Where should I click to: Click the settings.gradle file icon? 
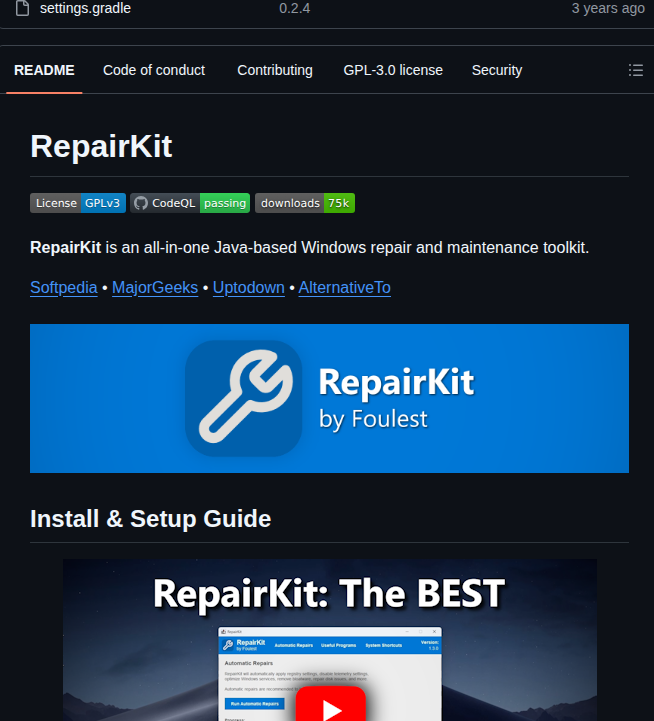click(x=23, y=8)
